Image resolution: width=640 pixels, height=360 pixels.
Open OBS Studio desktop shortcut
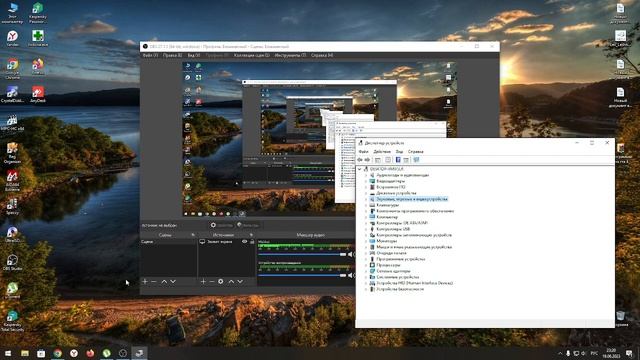tap(12, 262)
